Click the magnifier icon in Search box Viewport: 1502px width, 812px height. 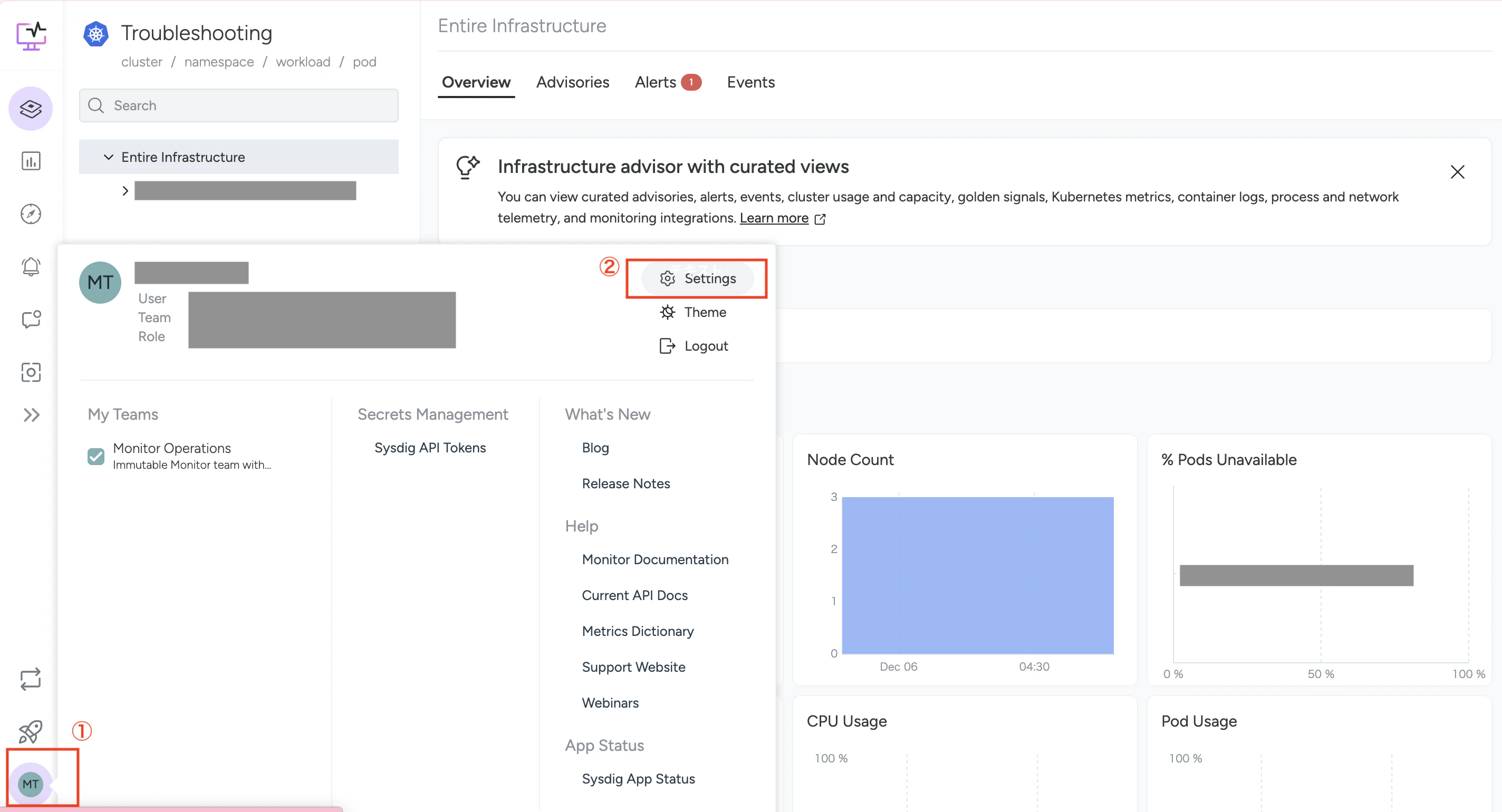coord(95,105)
